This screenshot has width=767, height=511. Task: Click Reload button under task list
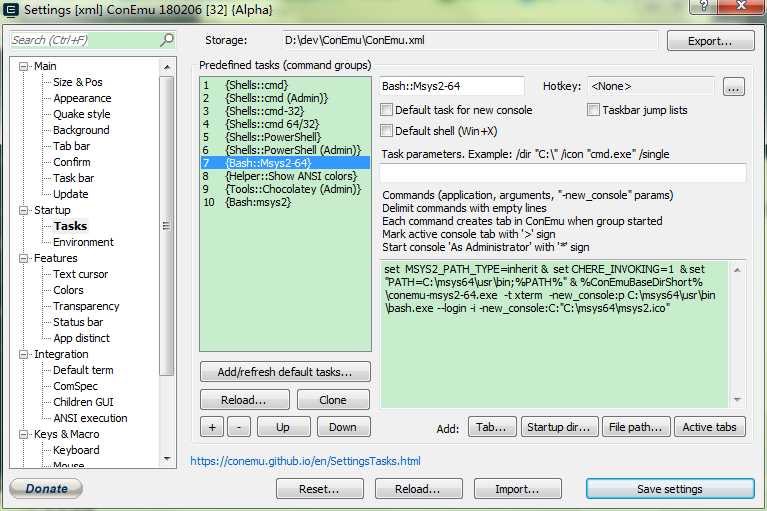(245, 400)
